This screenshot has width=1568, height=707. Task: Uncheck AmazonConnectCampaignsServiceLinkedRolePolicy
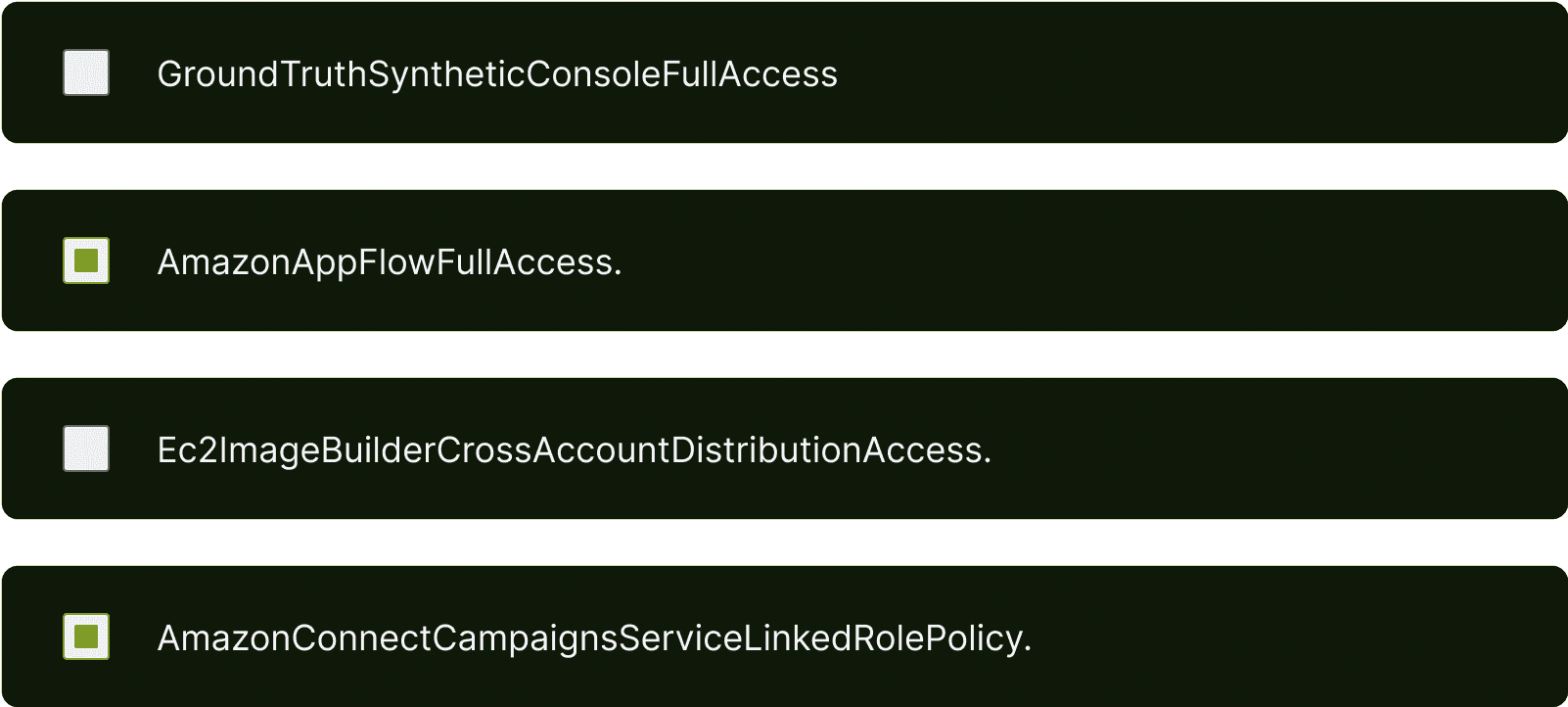pyautogui.click(x=86, y=636)
